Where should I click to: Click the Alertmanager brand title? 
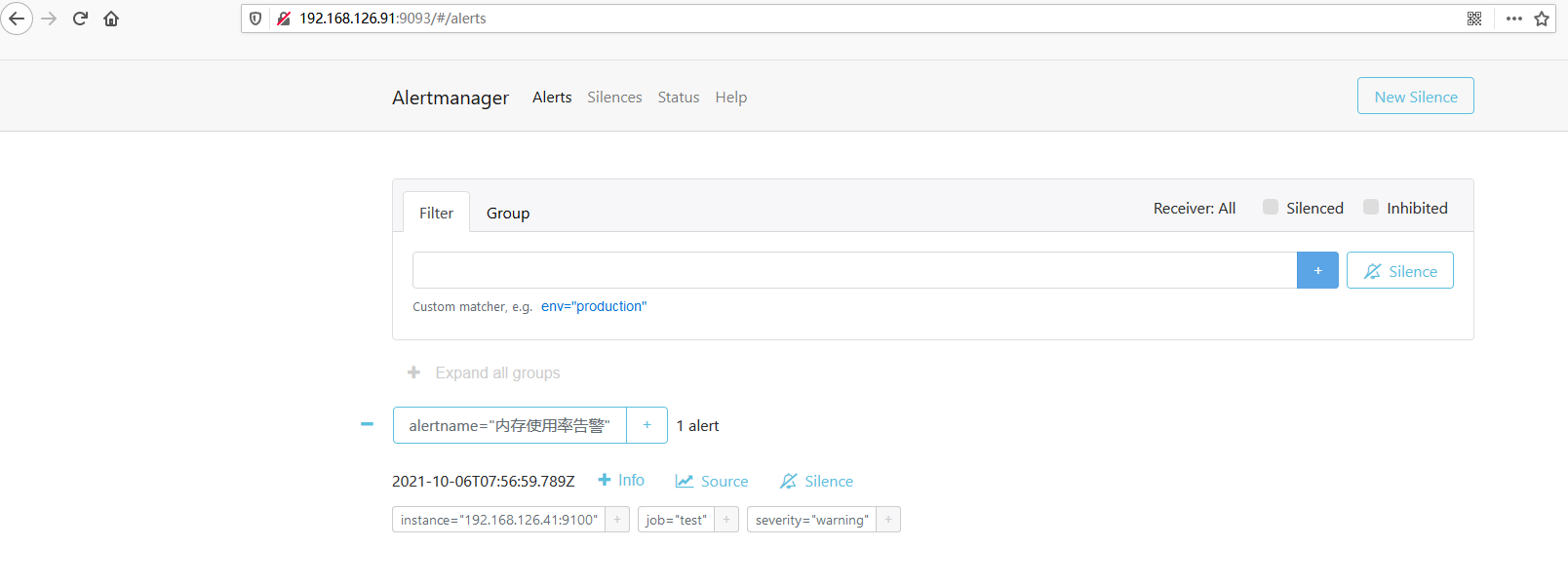click(451, 98)
